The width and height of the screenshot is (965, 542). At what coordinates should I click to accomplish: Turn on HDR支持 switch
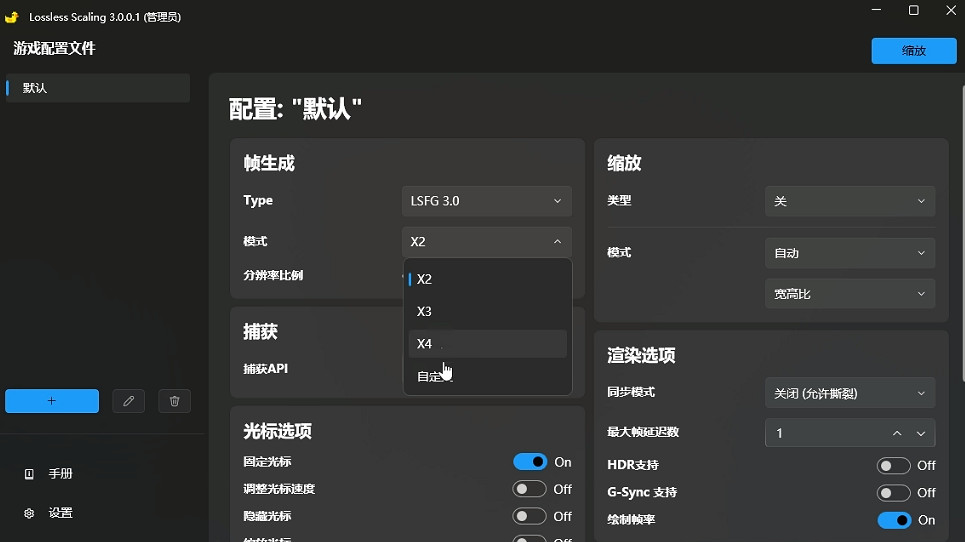tap(894, 466)
